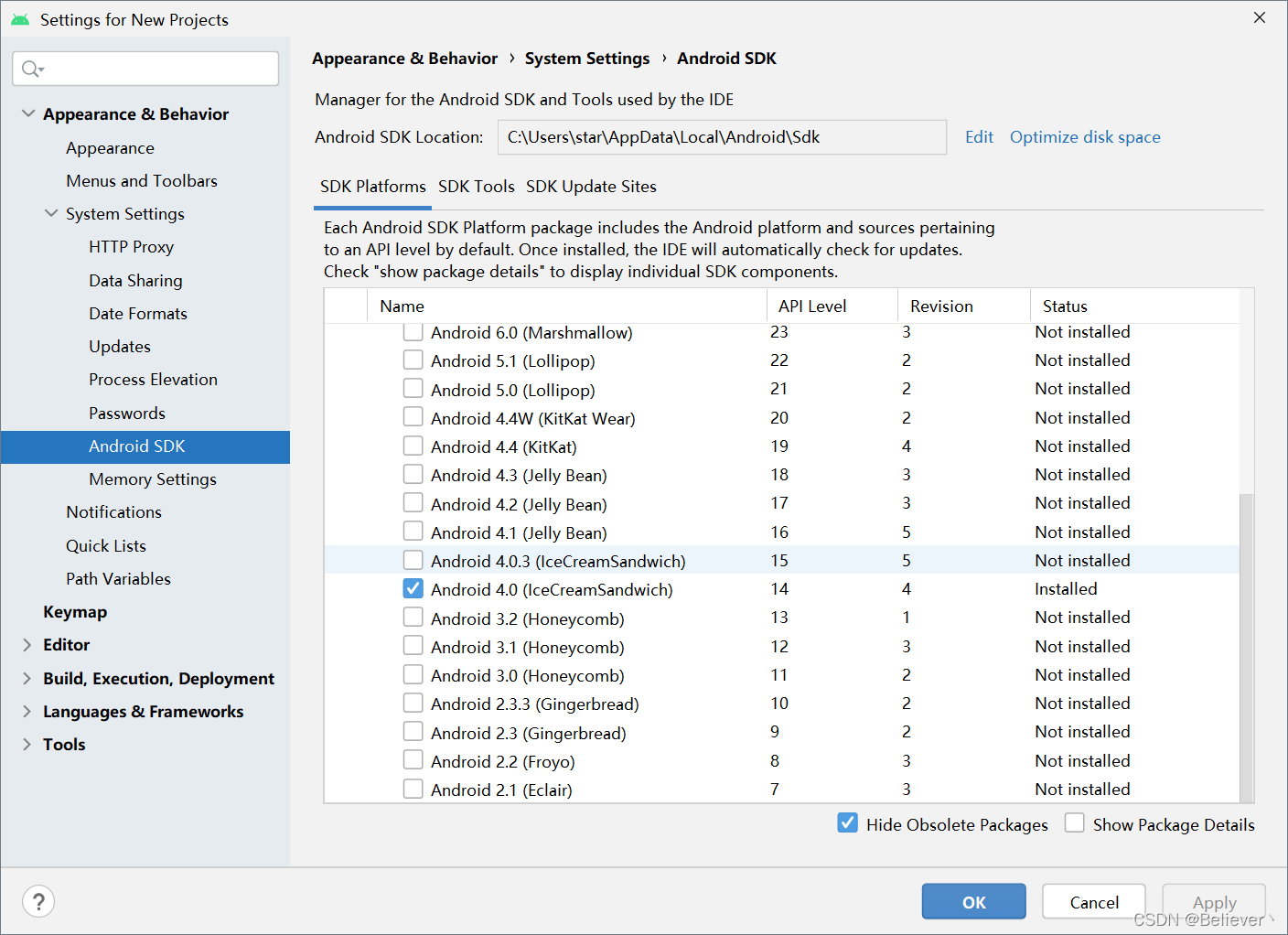
Task: Enable Android 4.4W (KitKat Wear) checkbox
Action: (x=413, y=417)
